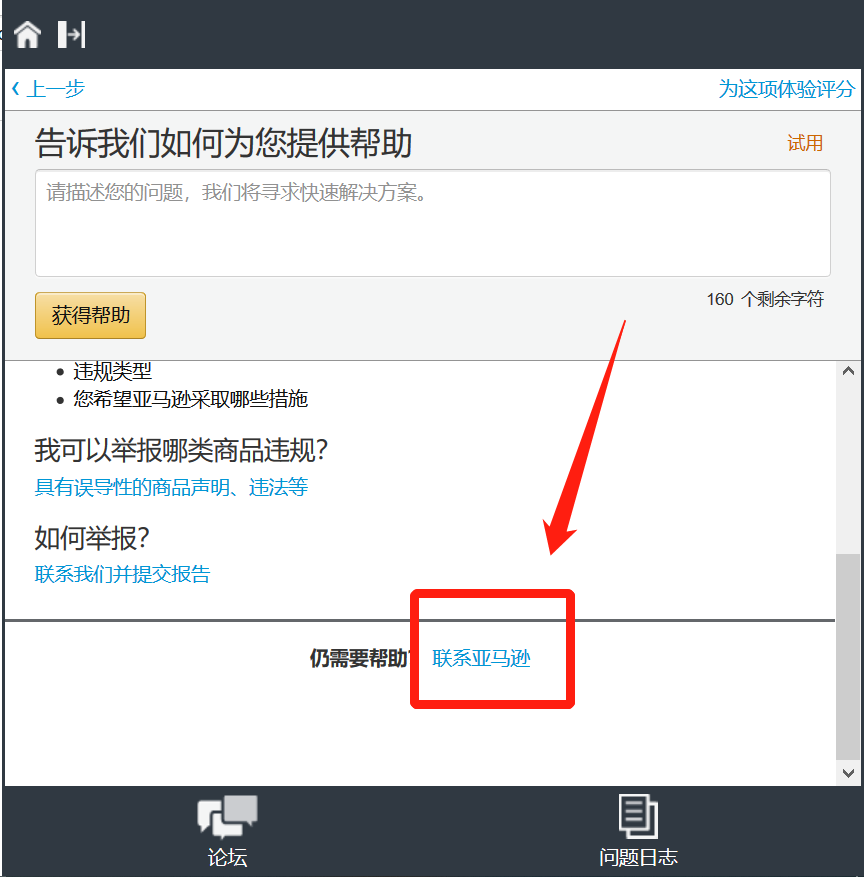The image size is (864, 877).
Task: Open the case log document icon
Action: (638, 815)
